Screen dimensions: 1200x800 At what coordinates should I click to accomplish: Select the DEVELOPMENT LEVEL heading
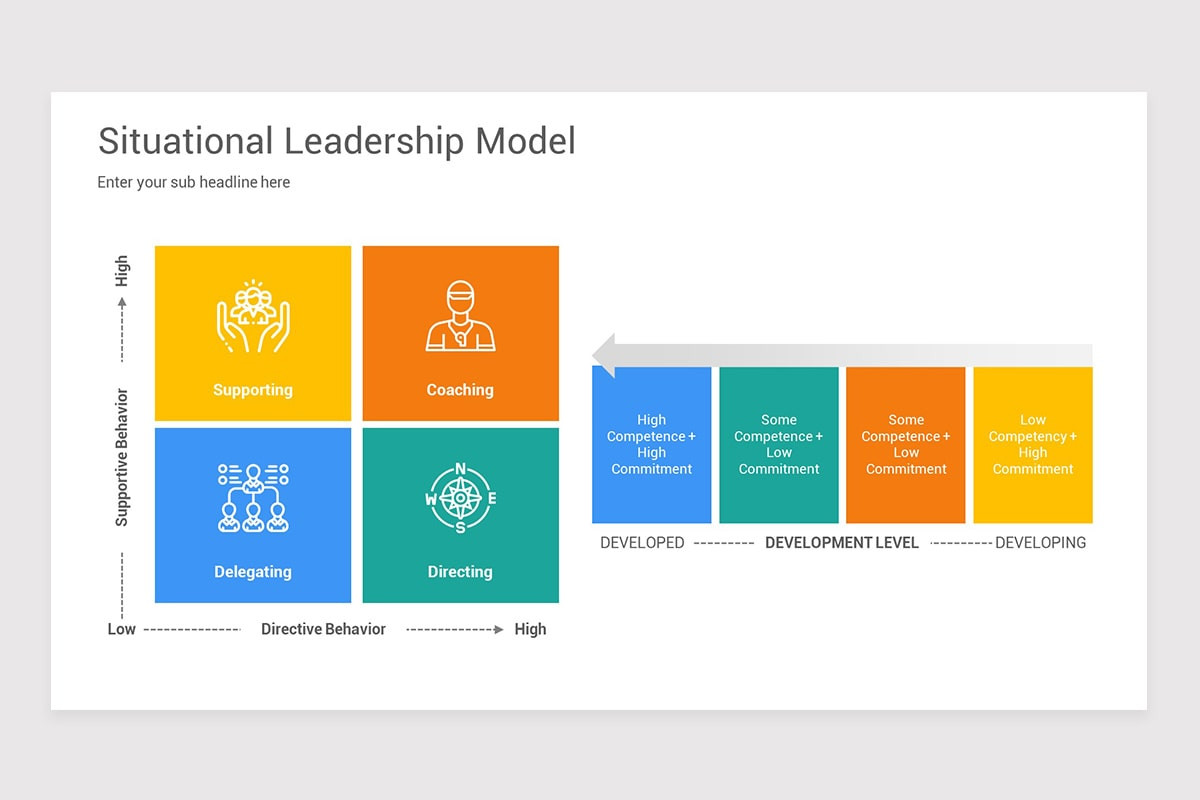click(841, 542)
